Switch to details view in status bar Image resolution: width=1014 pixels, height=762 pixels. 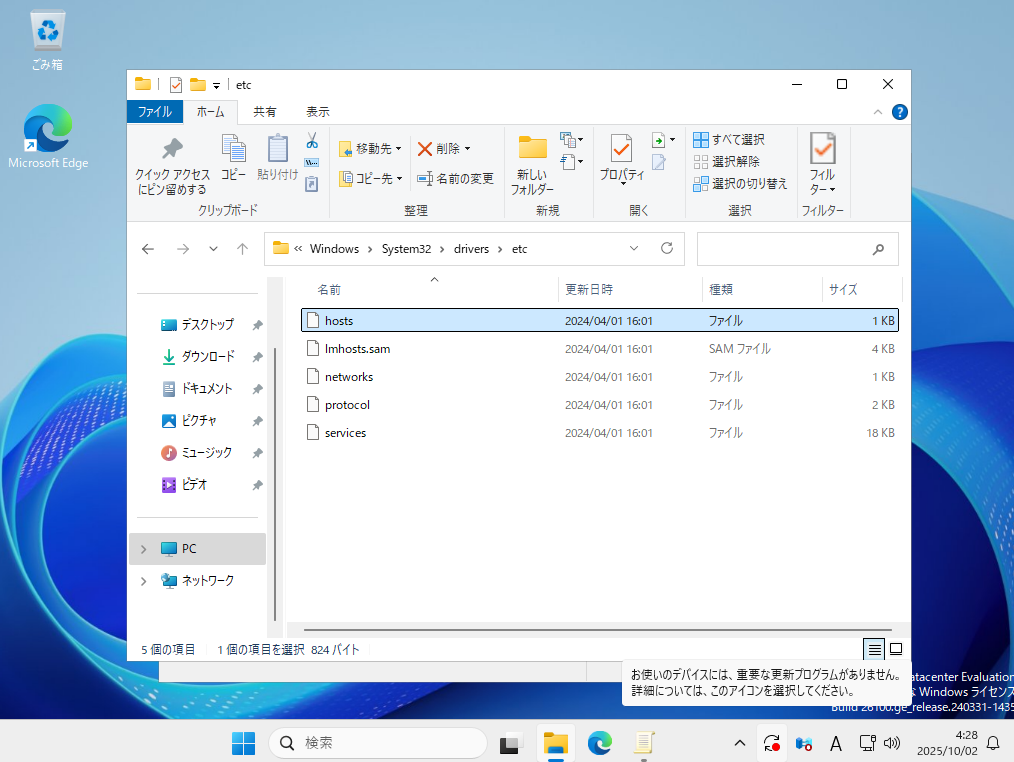pyautogui.click(x=874, y=649)
